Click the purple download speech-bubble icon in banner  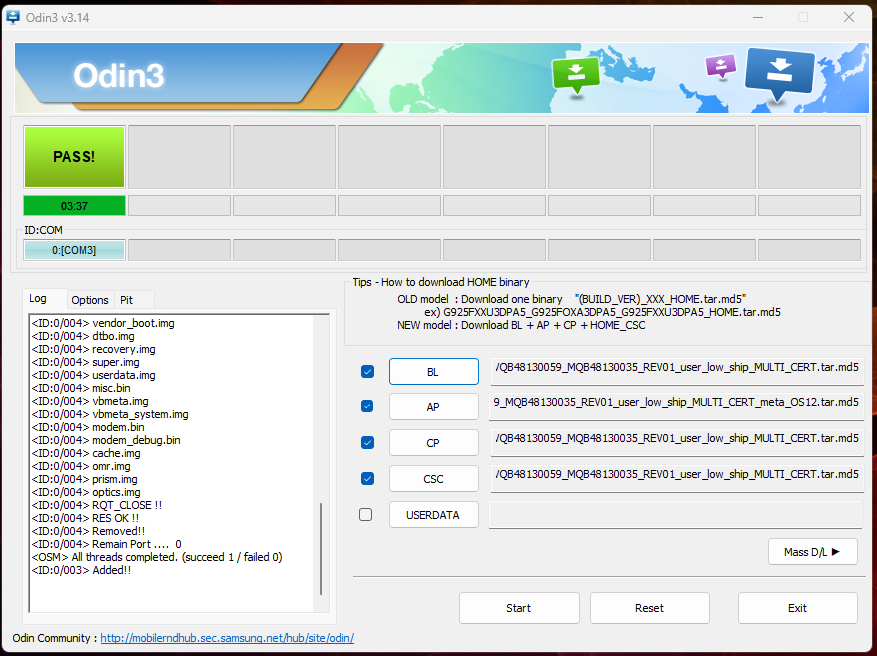click(721, 67)
